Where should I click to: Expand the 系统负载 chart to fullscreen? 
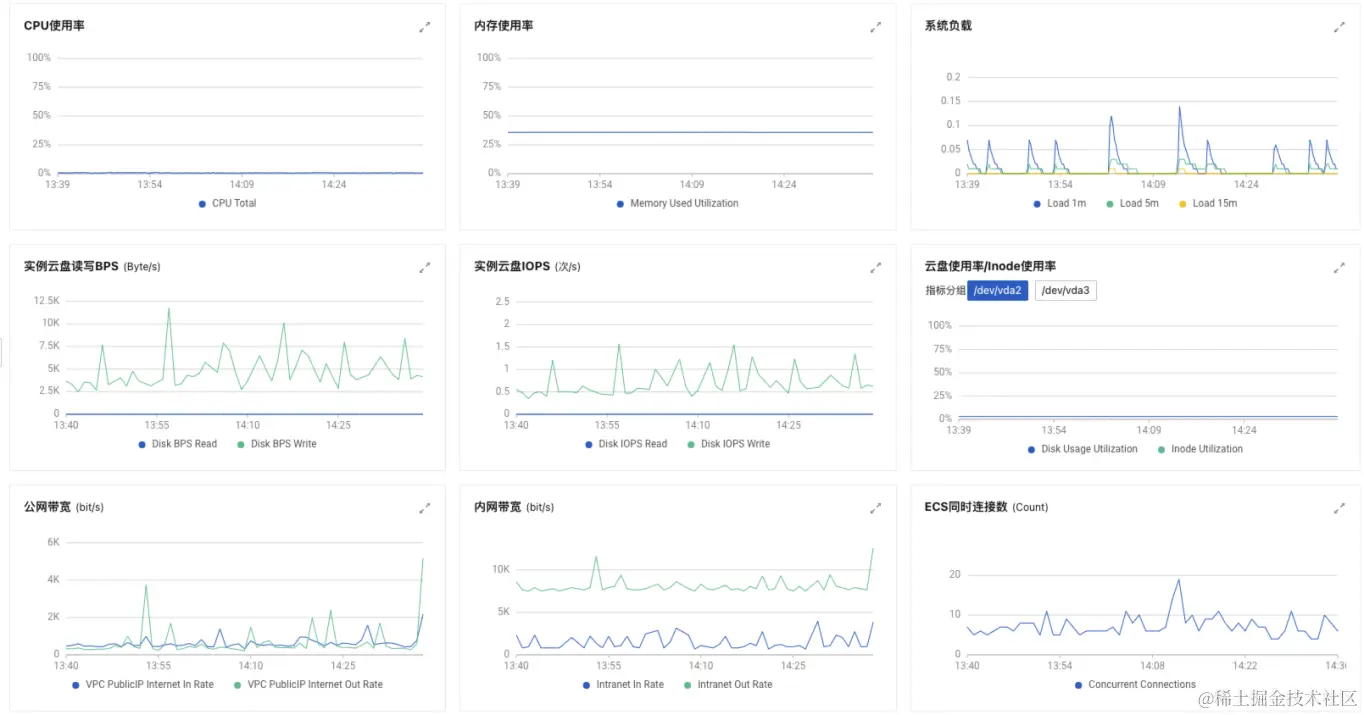pos(1339,27)
